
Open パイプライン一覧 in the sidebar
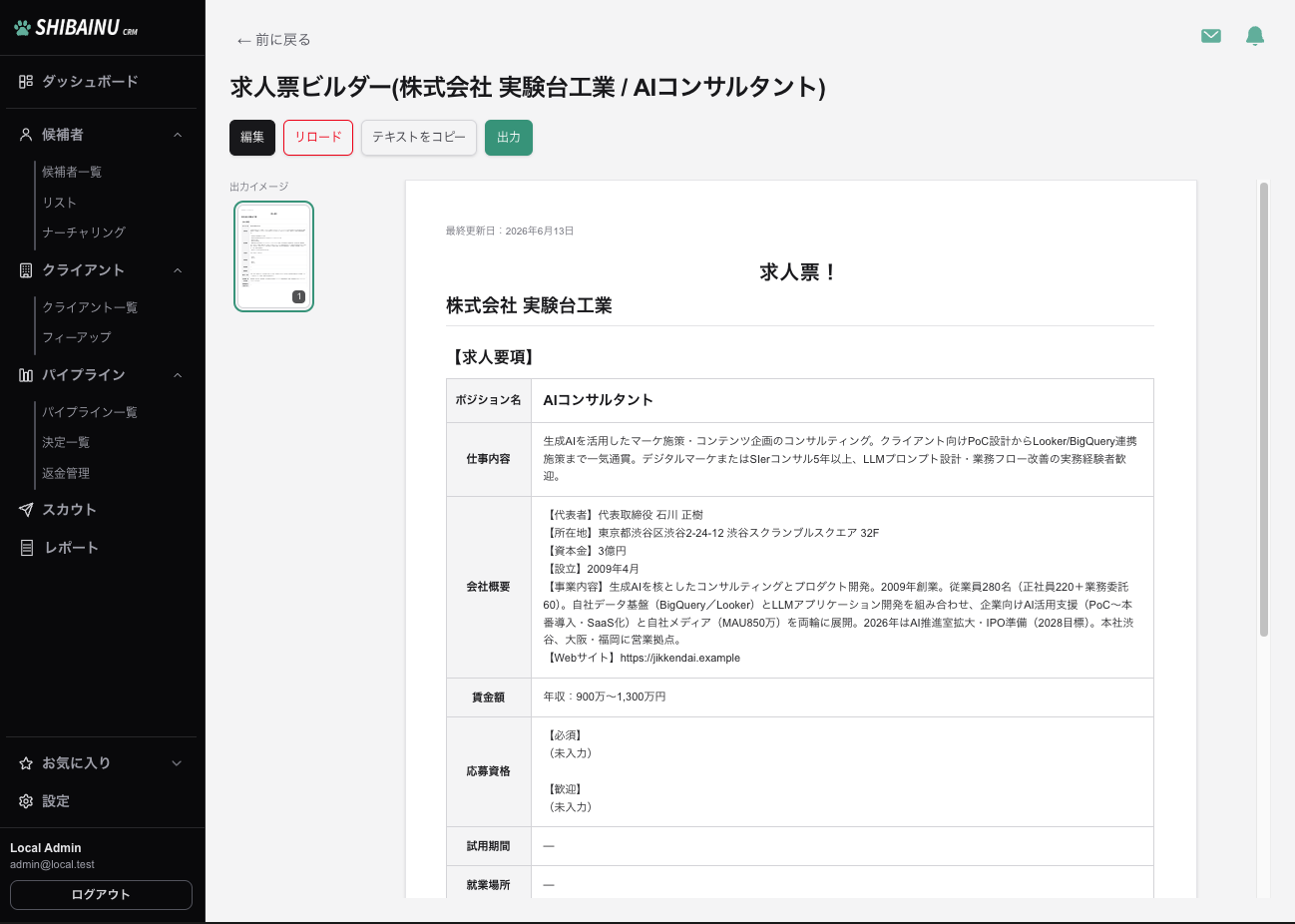tap(90, 412)
